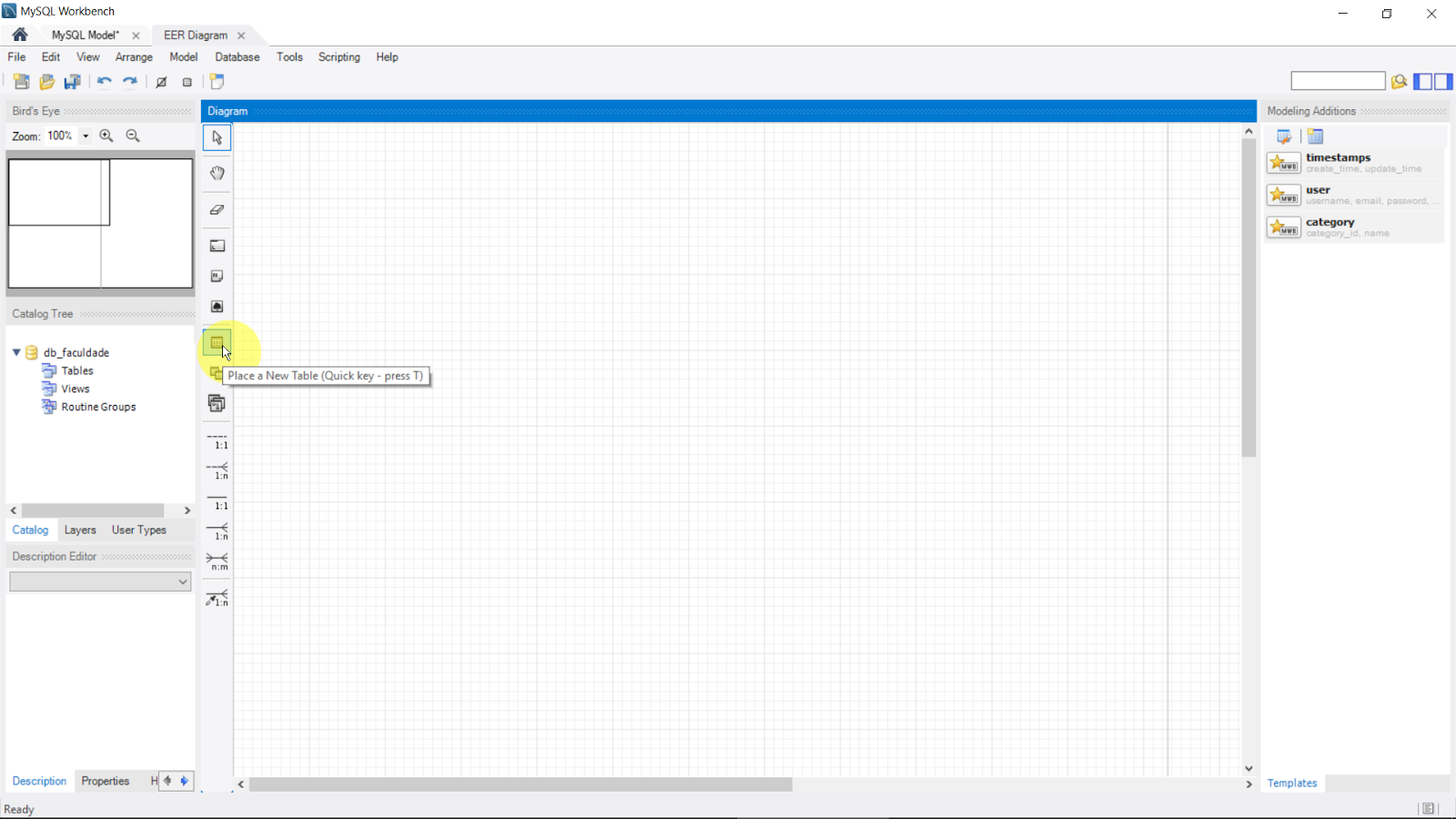This screenshot has width=1456, height=819.
Task: Choose the Place New Text Note tool
Action: [x=217, y=276]
